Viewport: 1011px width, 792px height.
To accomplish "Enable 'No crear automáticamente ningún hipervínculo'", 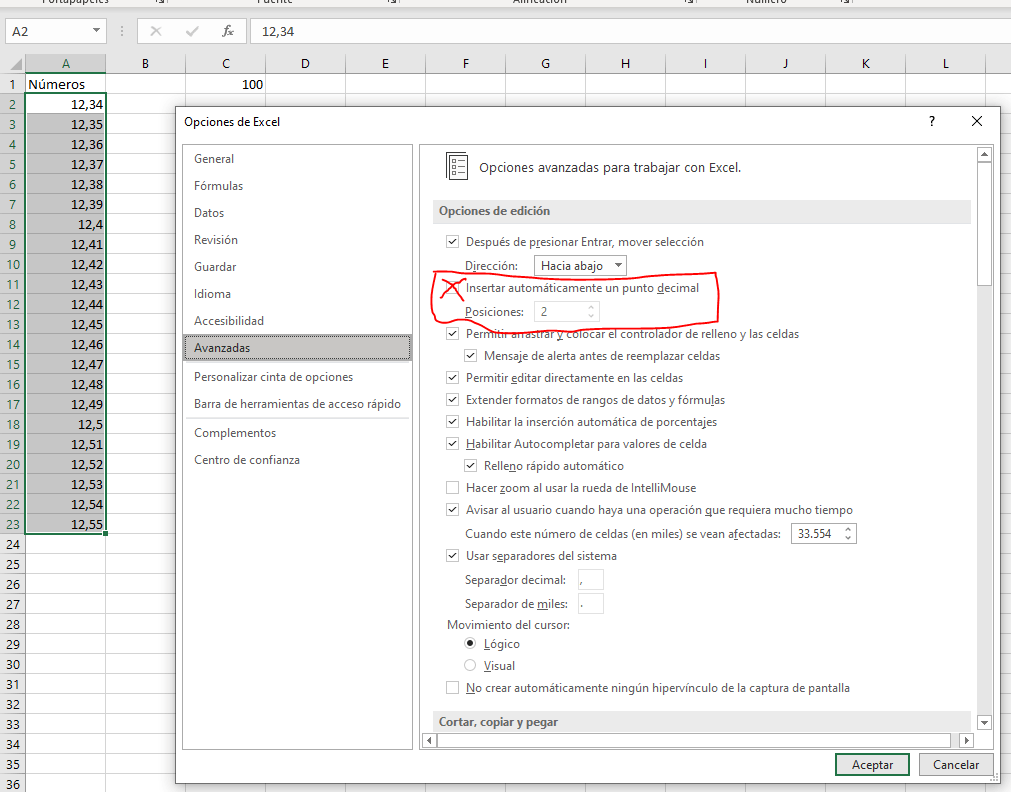I will pyautogui.click(x=453, y=688).
